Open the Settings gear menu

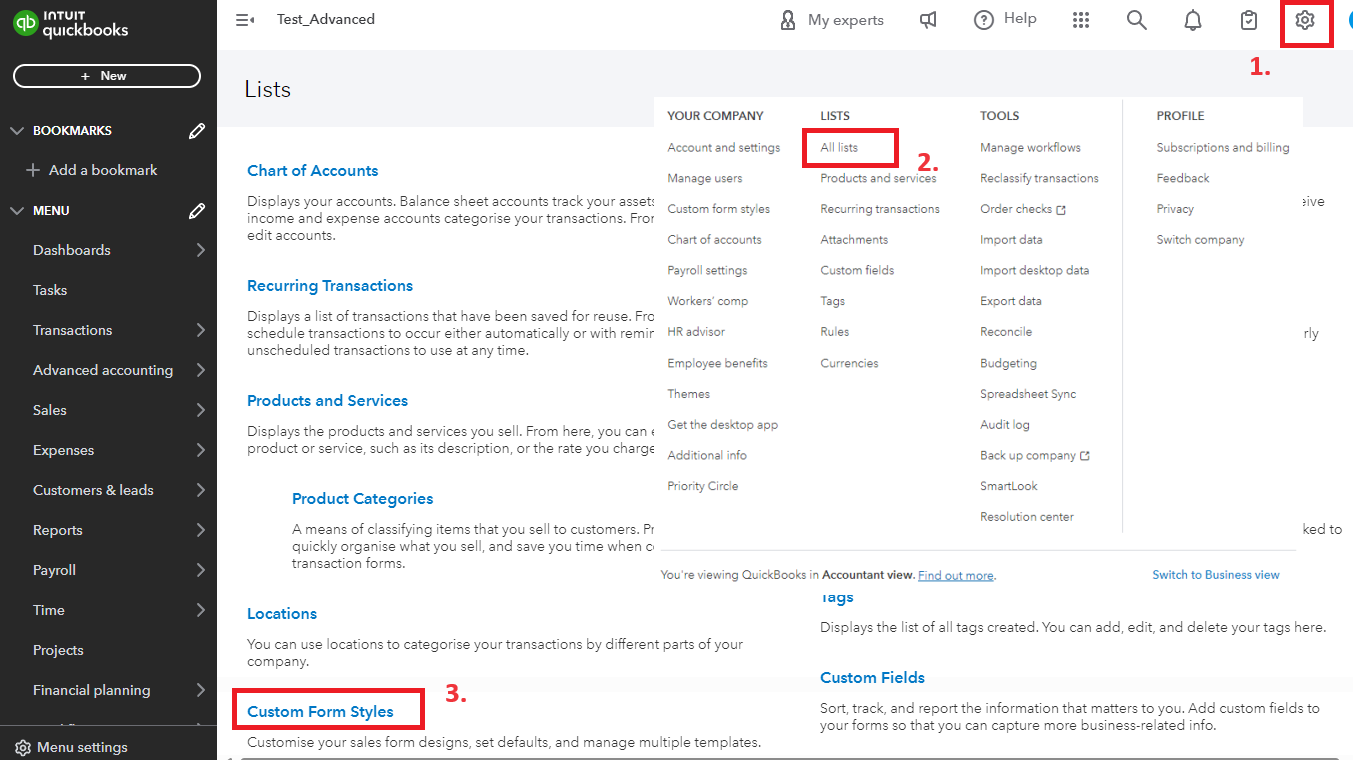click(x=1306, y=19)
